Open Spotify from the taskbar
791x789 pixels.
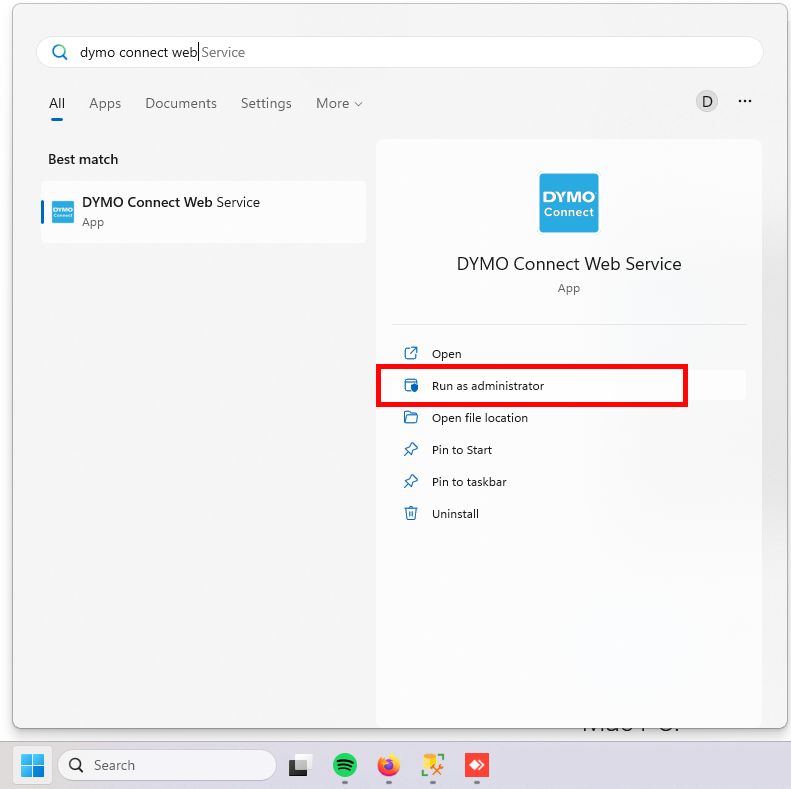[x=345, y=765]
